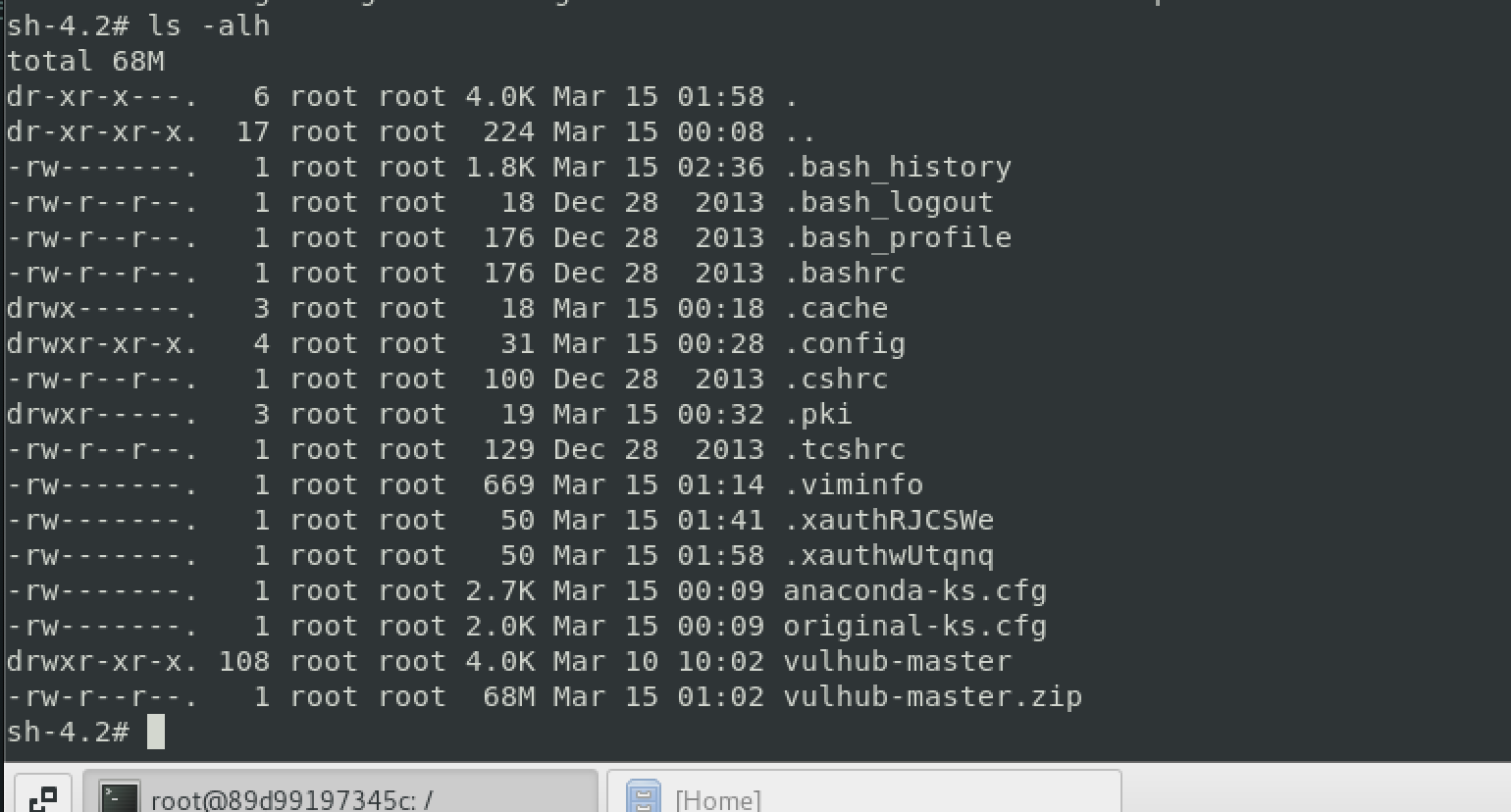Click the show desktop icon in taskbar
Image resolution: width=1511 pixels, height=812 pixels.
point(41,796)
